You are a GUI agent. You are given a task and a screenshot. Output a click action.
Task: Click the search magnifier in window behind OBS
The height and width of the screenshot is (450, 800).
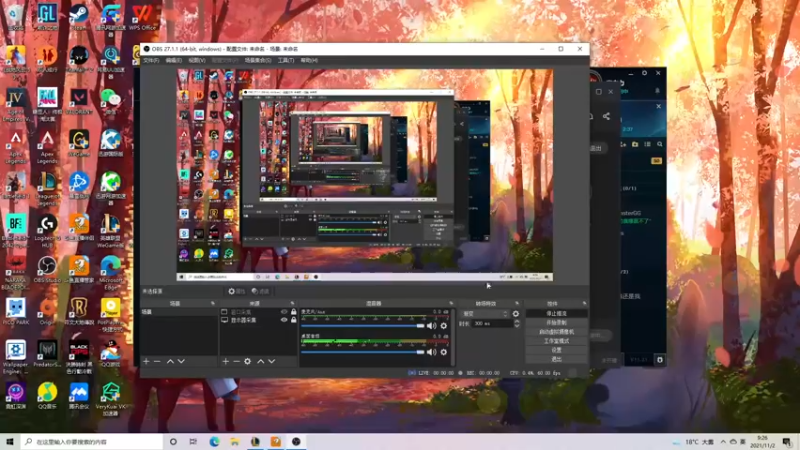[660, 144]
